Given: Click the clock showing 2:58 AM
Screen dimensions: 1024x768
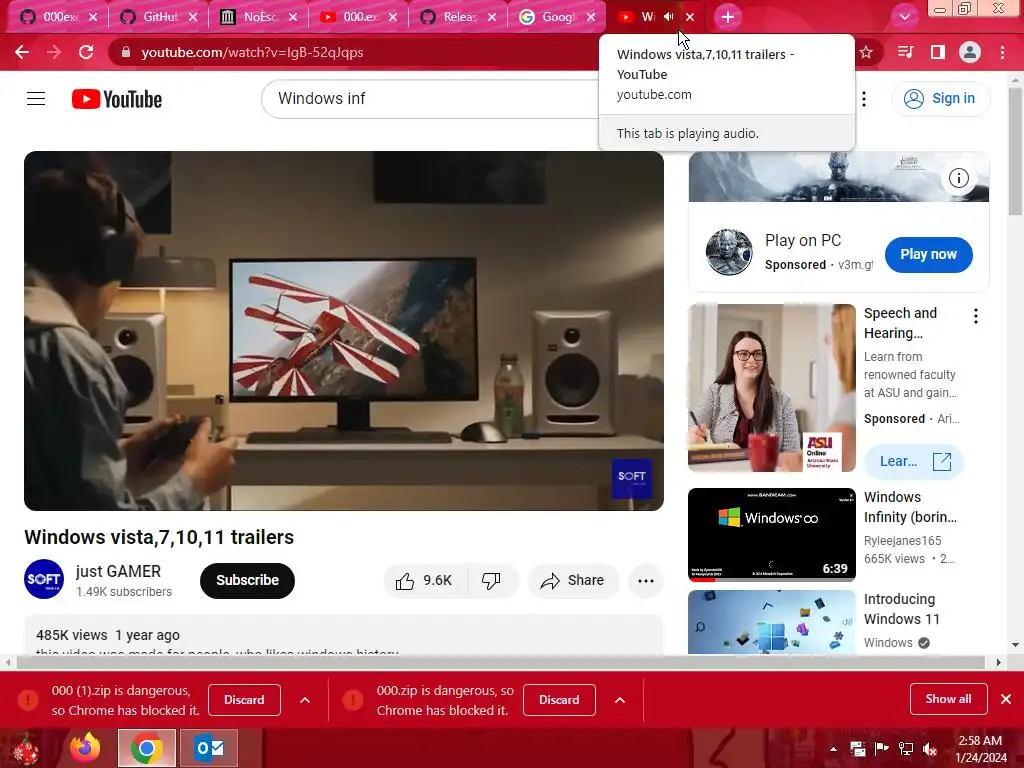Looking at the screenshot, I should [980, 741].
